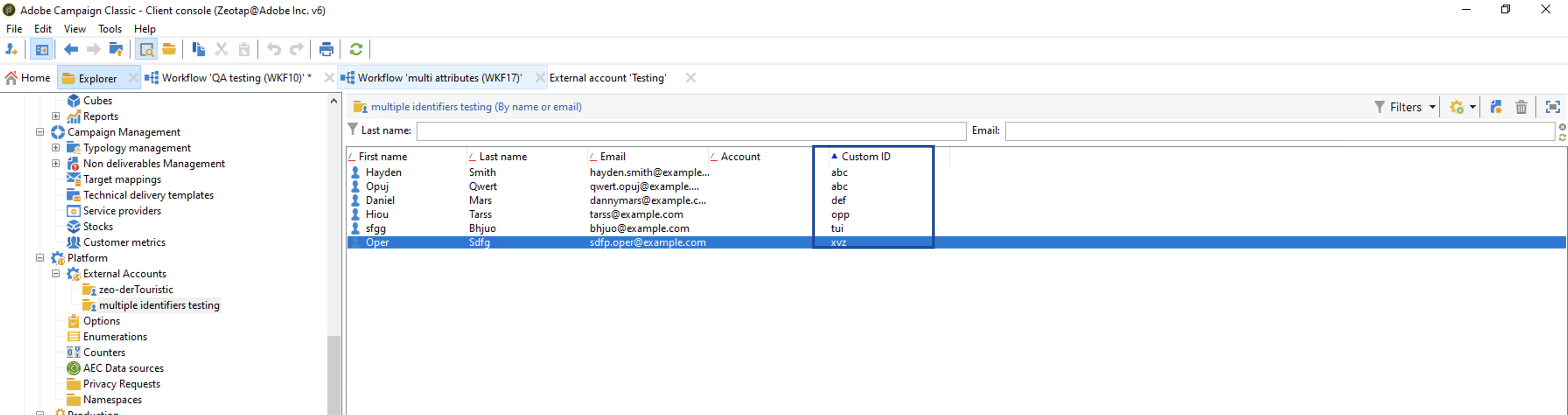Open the zeo-derTouristic folder

[x=136, y=289]
